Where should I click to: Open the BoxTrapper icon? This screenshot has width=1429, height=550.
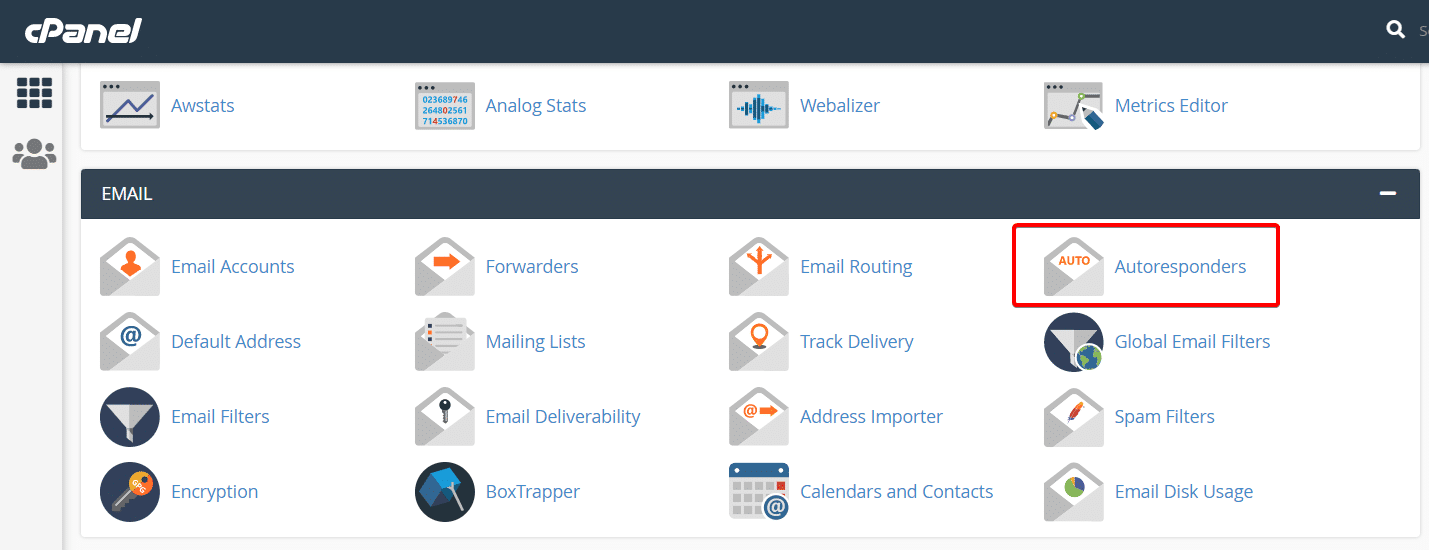445,492
